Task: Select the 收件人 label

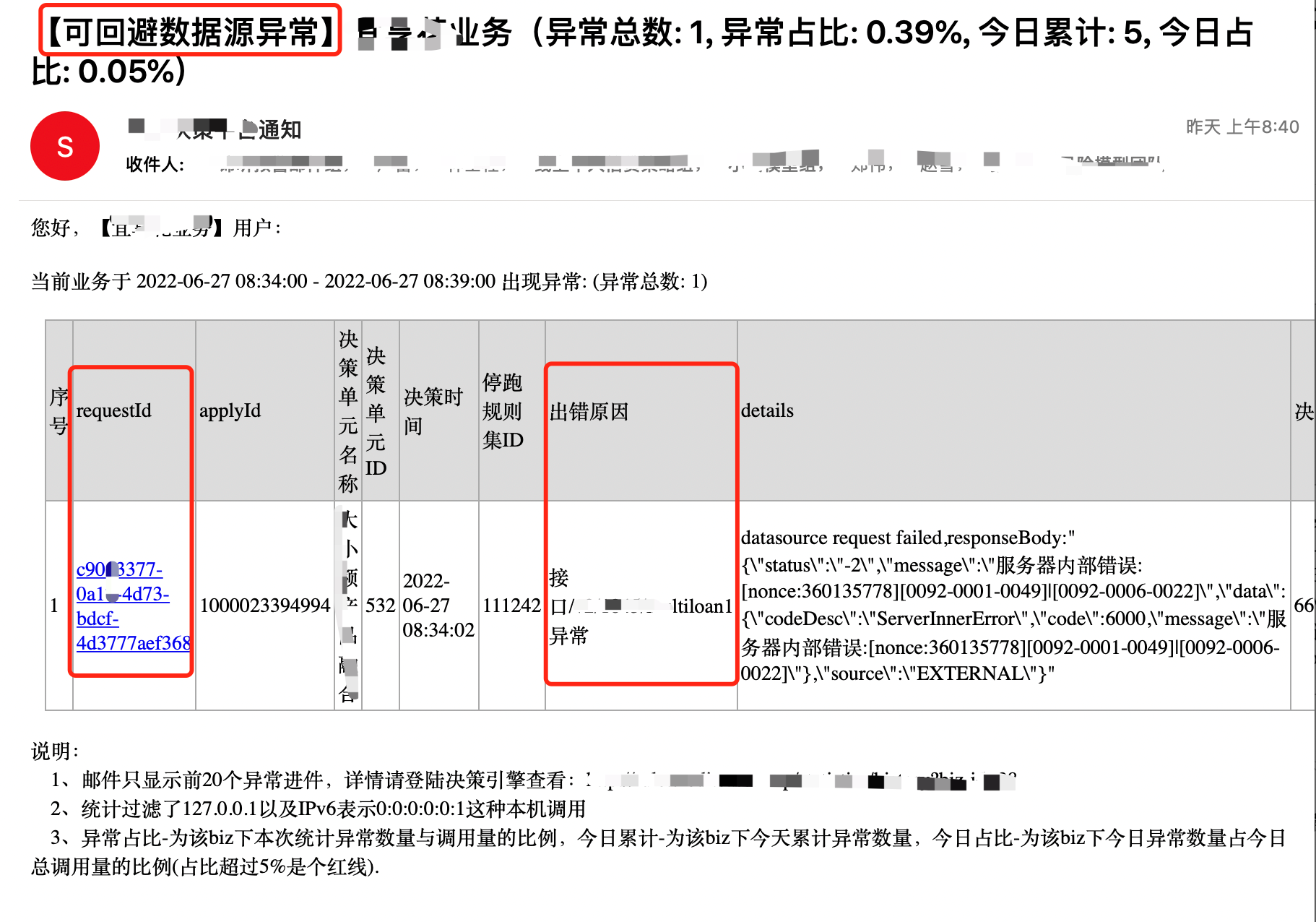Action: pyautogui.click(x=155, y=165)
